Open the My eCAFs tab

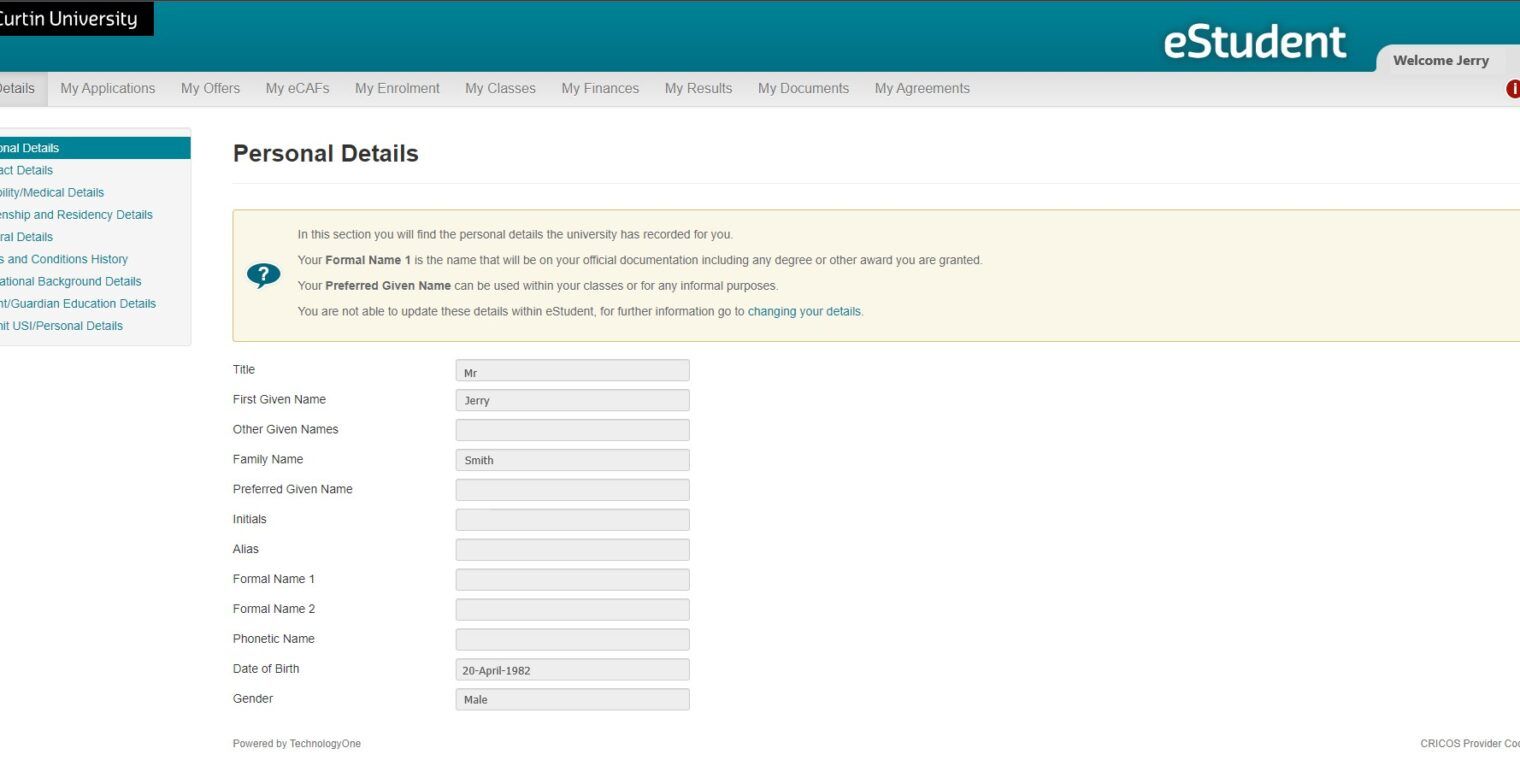coord(297,88)
